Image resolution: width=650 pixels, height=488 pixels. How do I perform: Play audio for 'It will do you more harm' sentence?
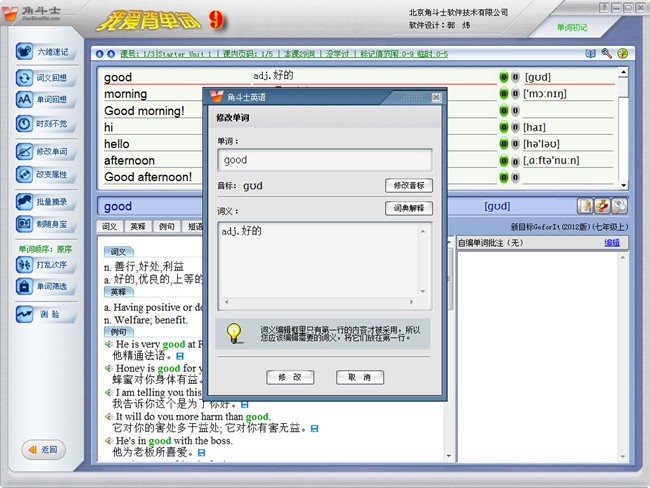point(109,416)
